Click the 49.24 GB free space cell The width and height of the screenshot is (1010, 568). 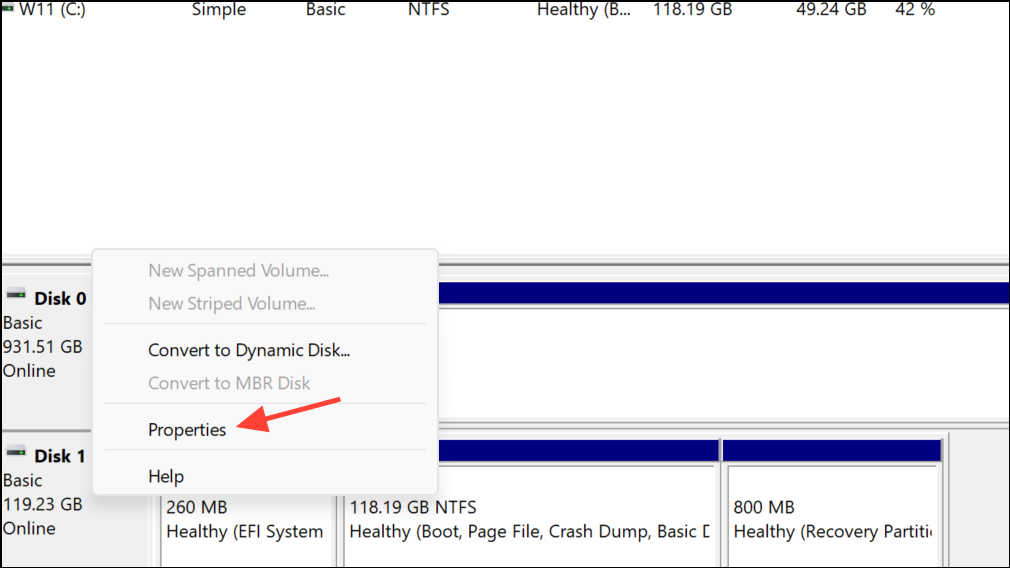[831, 9]
